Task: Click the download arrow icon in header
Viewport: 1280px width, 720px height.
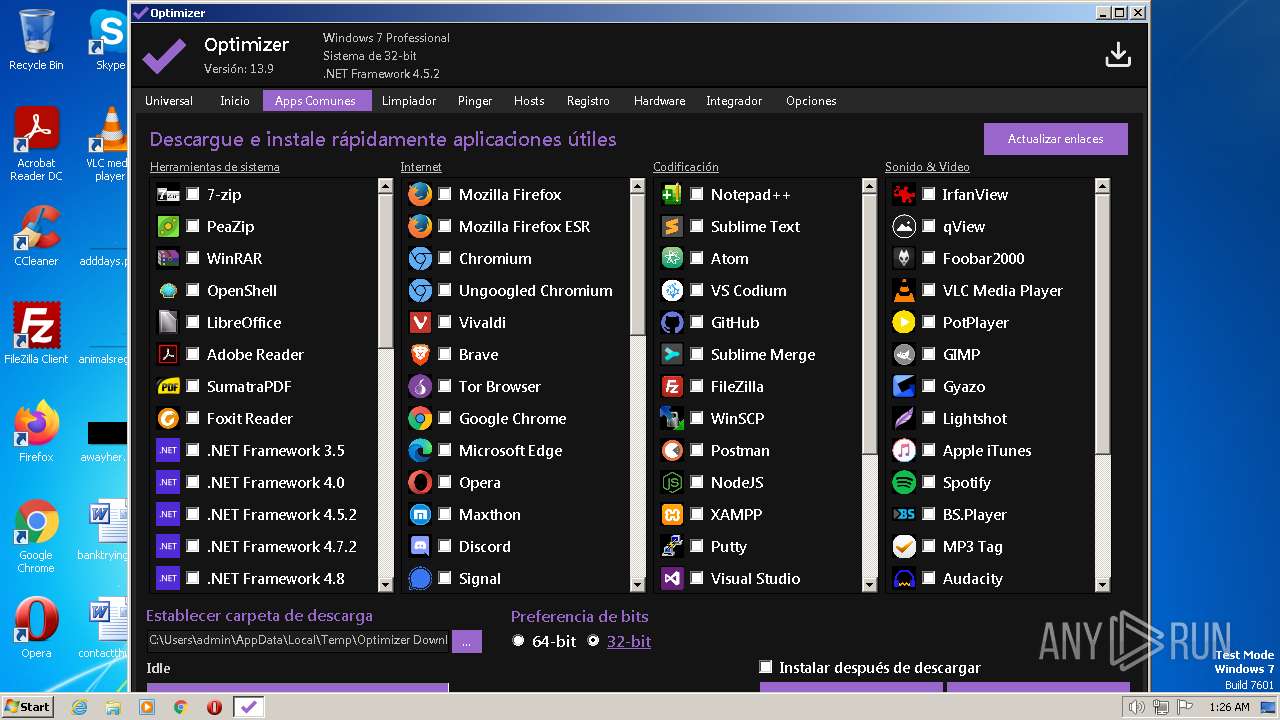Action: point(1118,56)
